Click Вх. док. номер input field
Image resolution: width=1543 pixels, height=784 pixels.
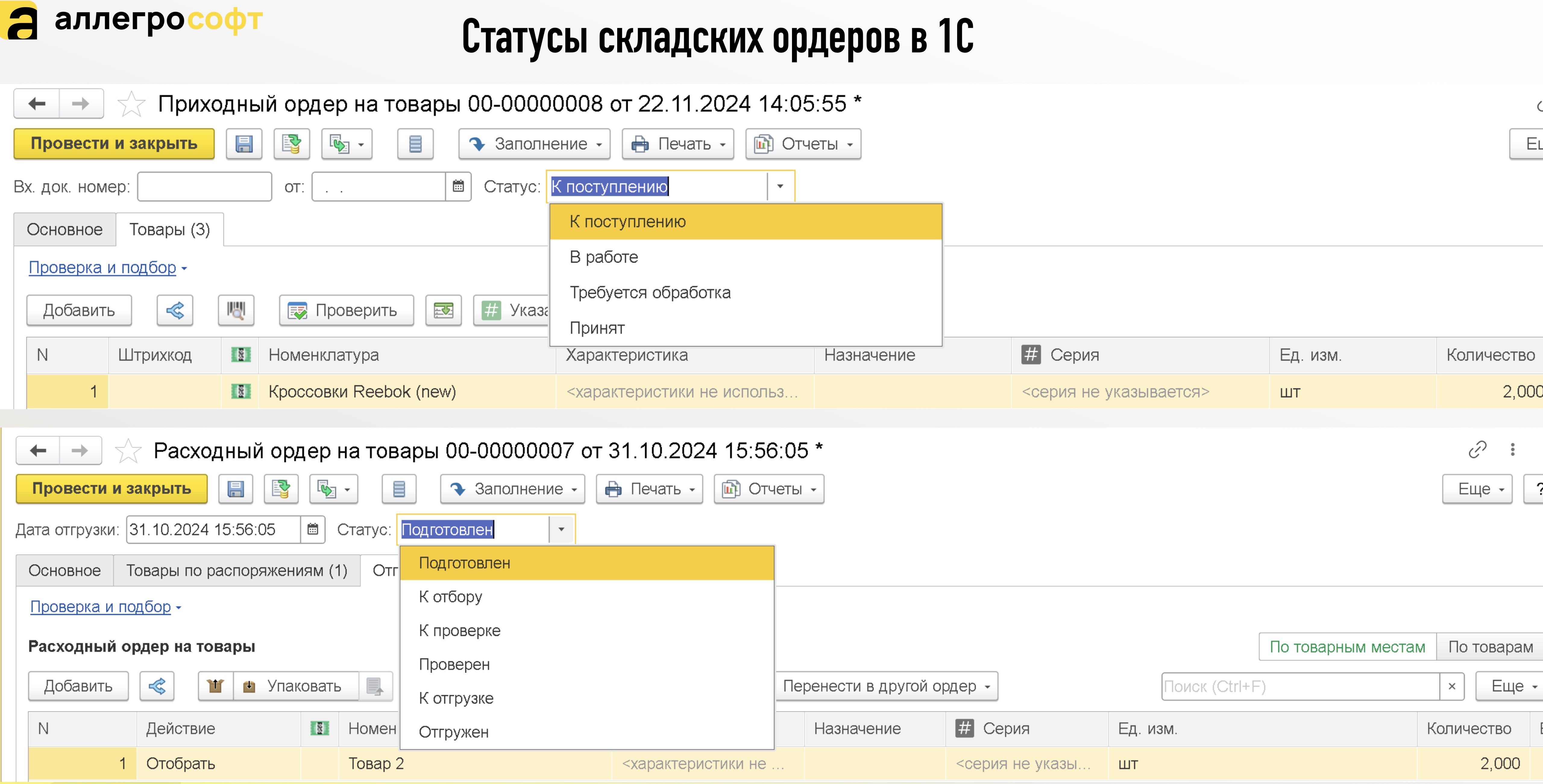[x=204, y=186]
